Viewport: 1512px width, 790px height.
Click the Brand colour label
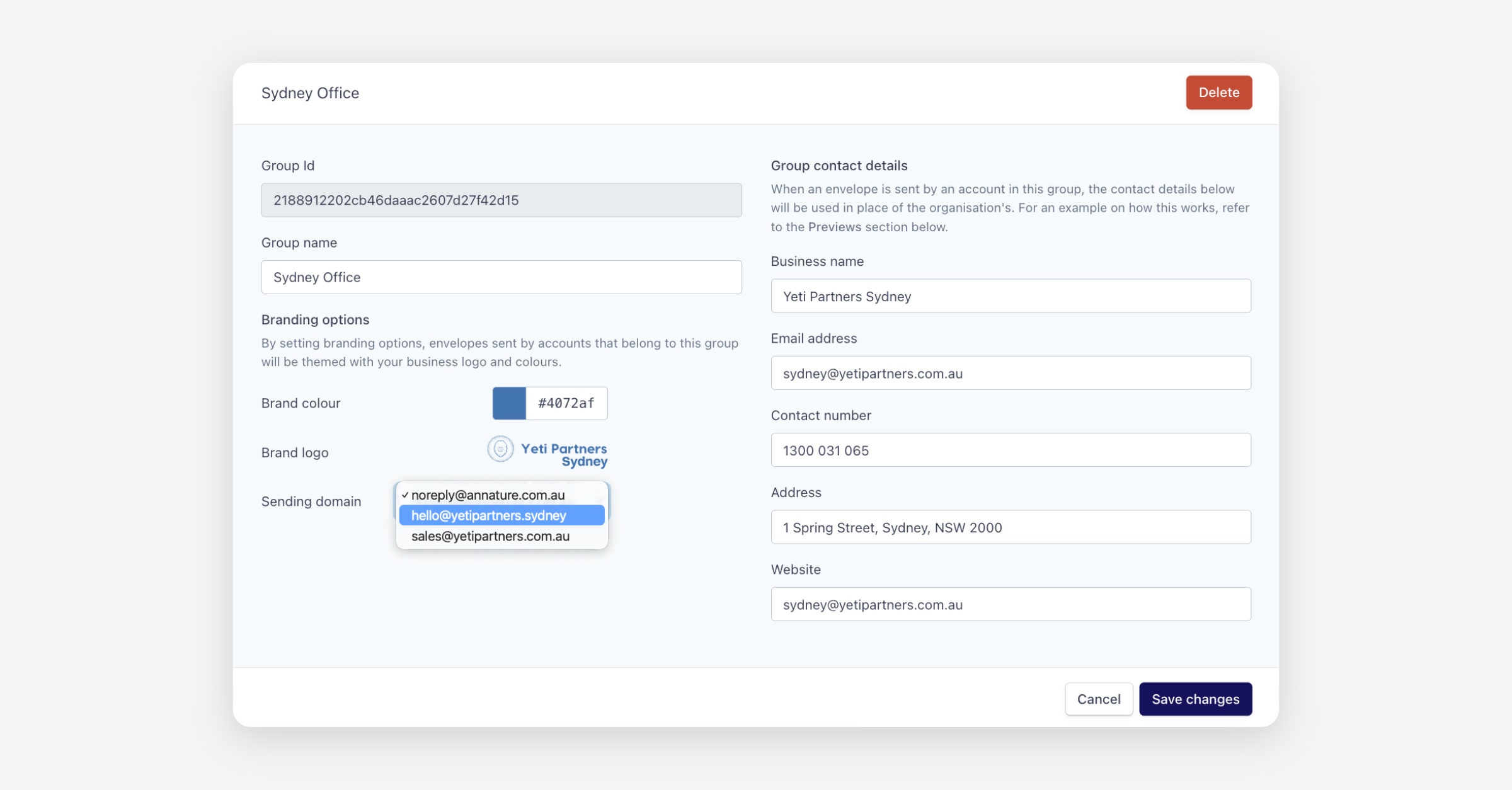pos(301,403)
